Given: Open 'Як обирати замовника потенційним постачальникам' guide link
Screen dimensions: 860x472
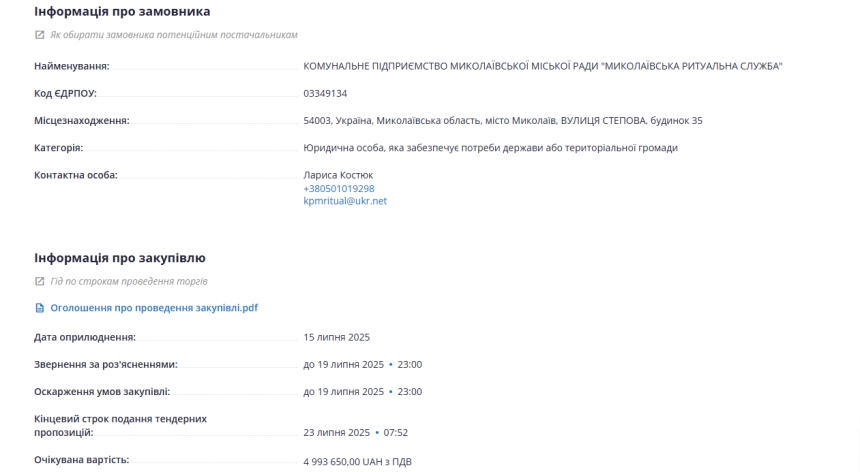Looking at the screenshot, I should tap(174, 35).
